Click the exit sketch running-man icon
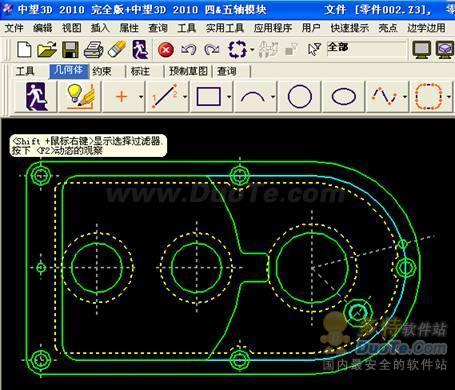 tap(36, 97)
